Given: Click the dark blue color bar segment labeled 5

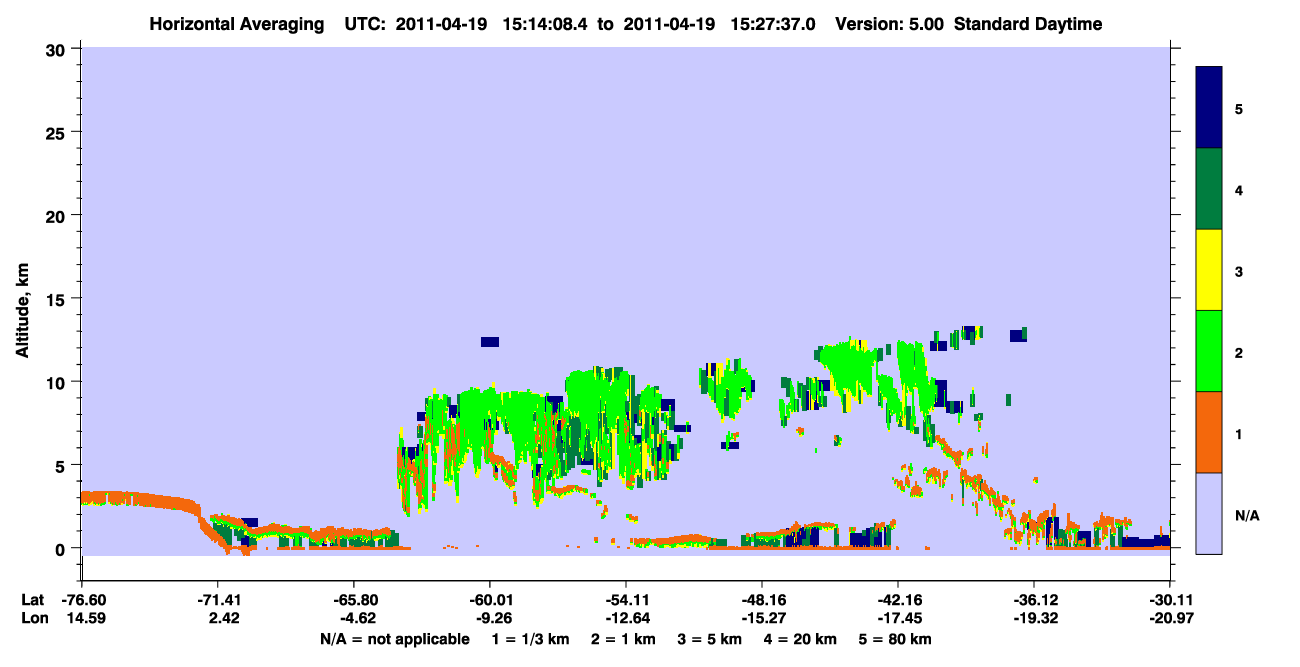Looking at the screenshot, I should (x=1209, y=108).
